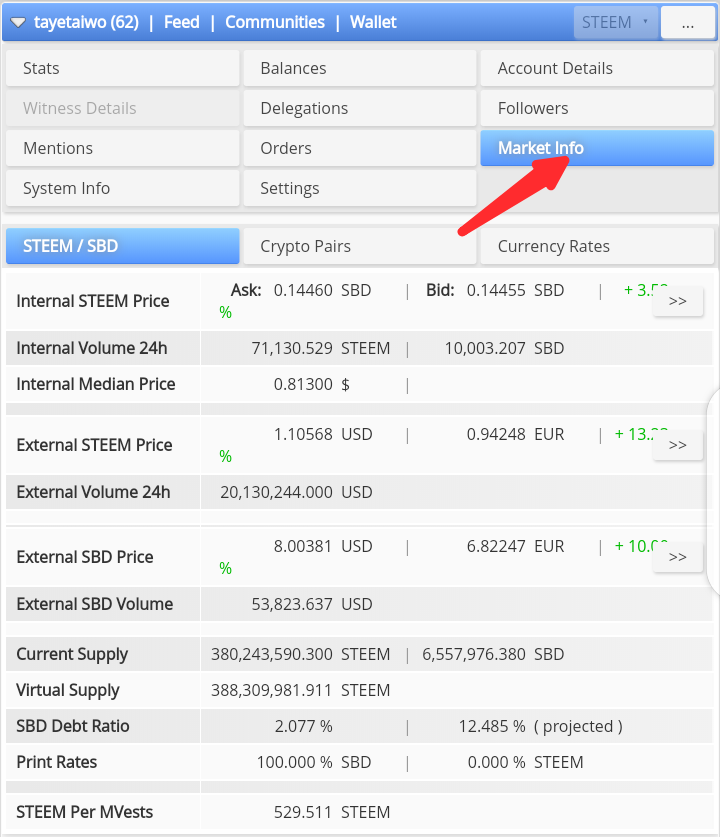The height and width of the screenshot is (837, 720).
Task: Expand Internal STEEM Price details with >> button
Action: 677,301
